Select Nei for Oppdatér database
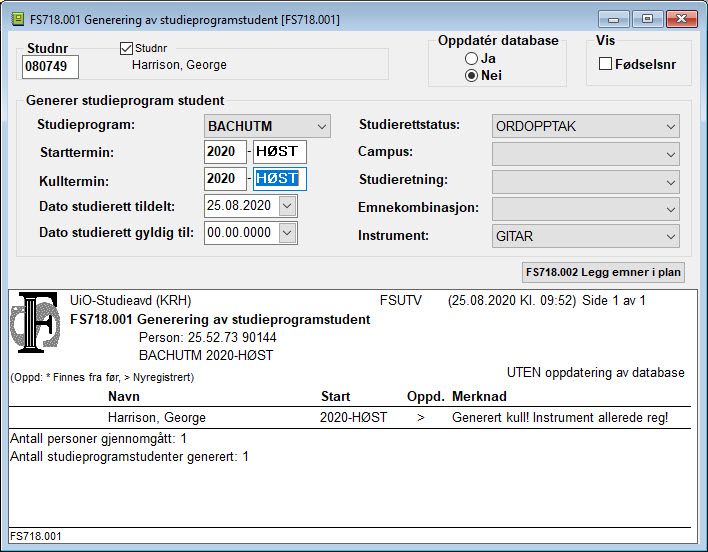The image size is (708, 552). [x=471, y=75]
